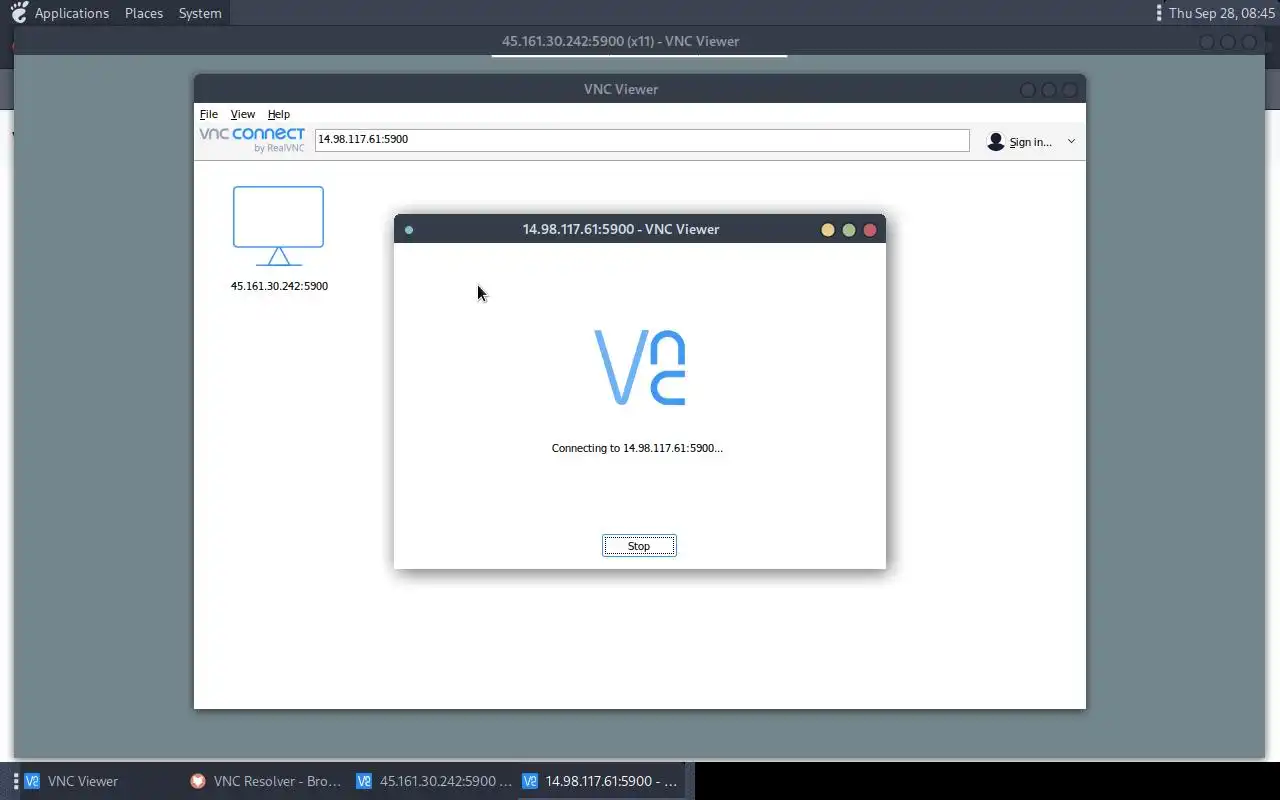
Task: Open the 45.161.30.242:5900 computer icon
Action: click(x=278, y=226)
